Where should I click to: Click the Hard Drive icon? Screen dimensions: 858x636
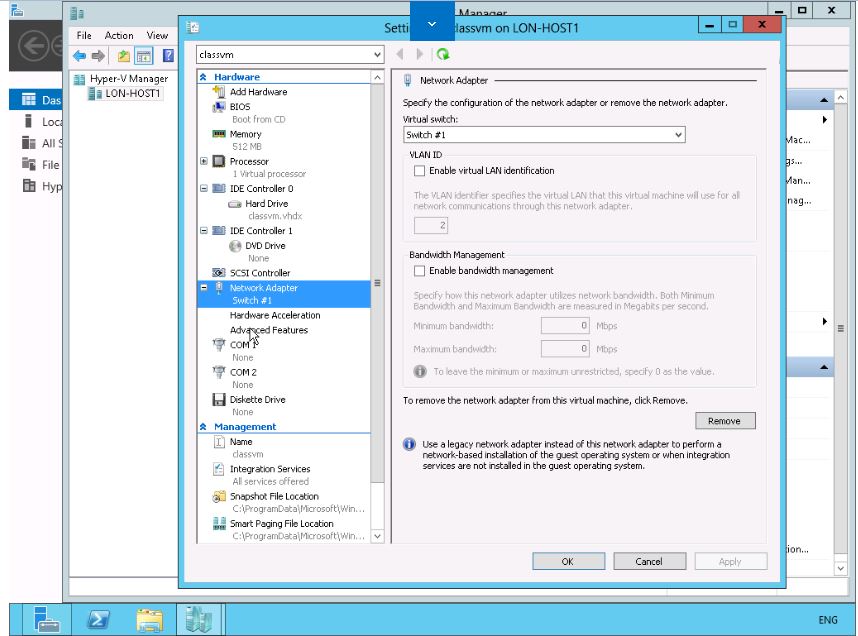pyautogui.click(x=235, y=204)
